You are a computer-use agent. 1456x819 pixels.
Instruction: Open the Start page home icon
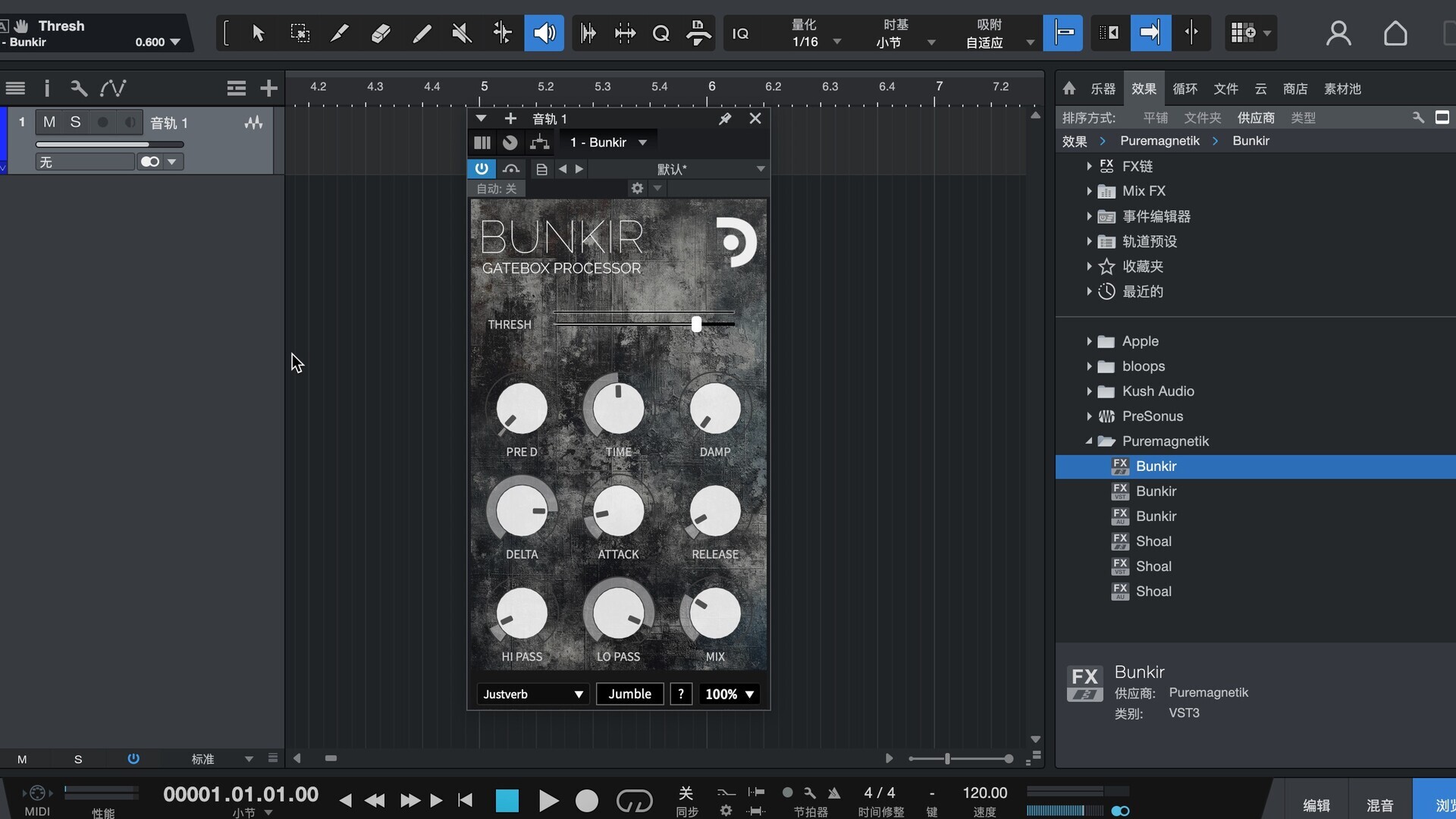[x=1395, y=33]
